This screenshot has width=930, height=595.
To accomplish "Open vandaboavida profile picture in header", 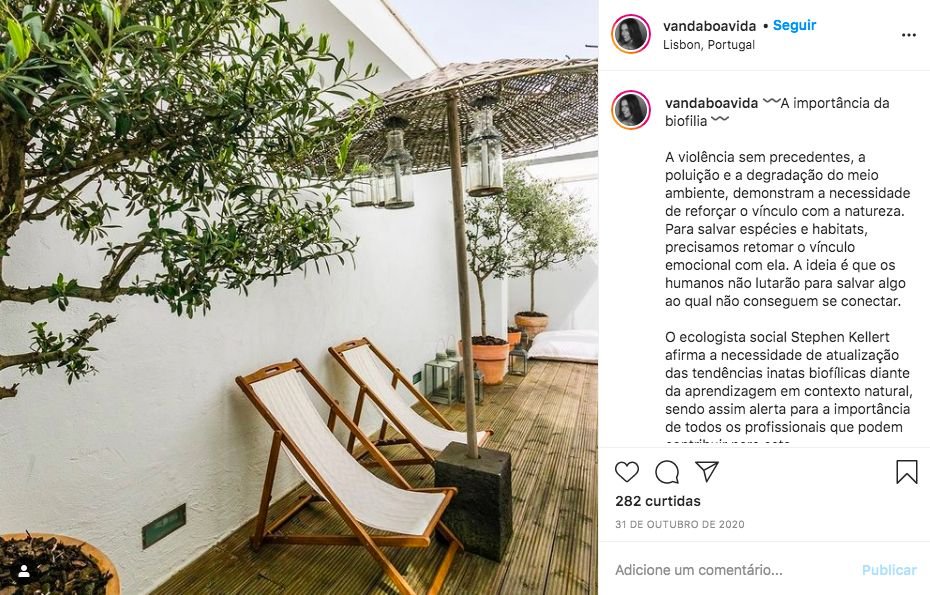I will (x=630, y=34).
